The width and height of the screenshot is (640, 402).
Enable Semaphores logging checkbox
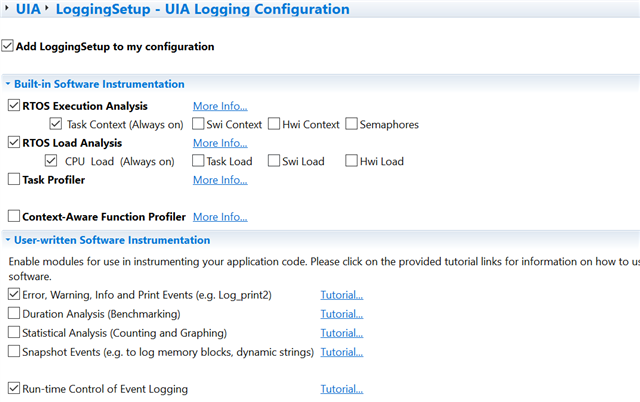click(352, 125)
